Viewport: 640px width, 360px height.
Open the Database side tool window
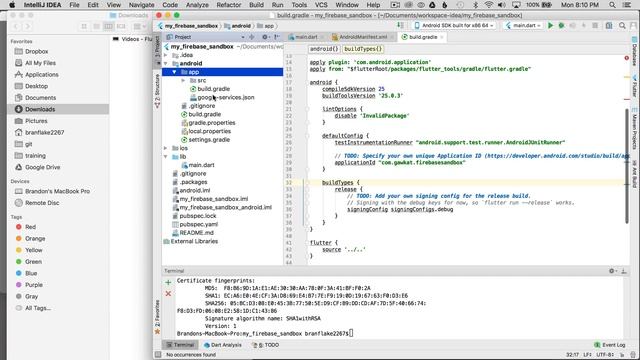[634, 52]
